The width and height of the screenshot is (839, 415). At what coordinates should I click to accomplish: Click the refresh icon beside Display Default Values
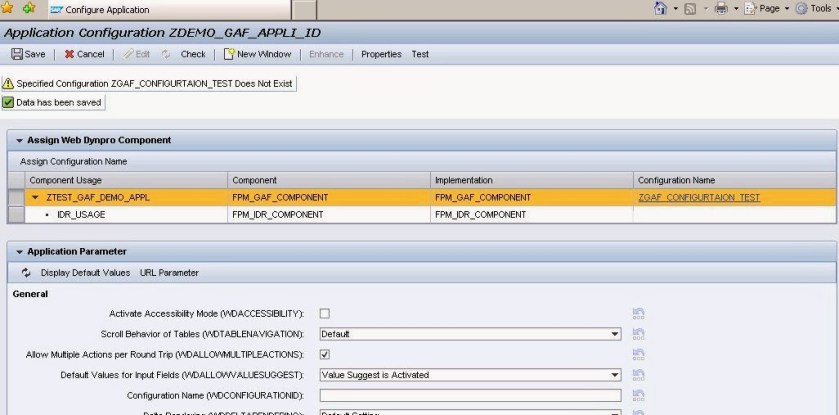coord(26,273)
